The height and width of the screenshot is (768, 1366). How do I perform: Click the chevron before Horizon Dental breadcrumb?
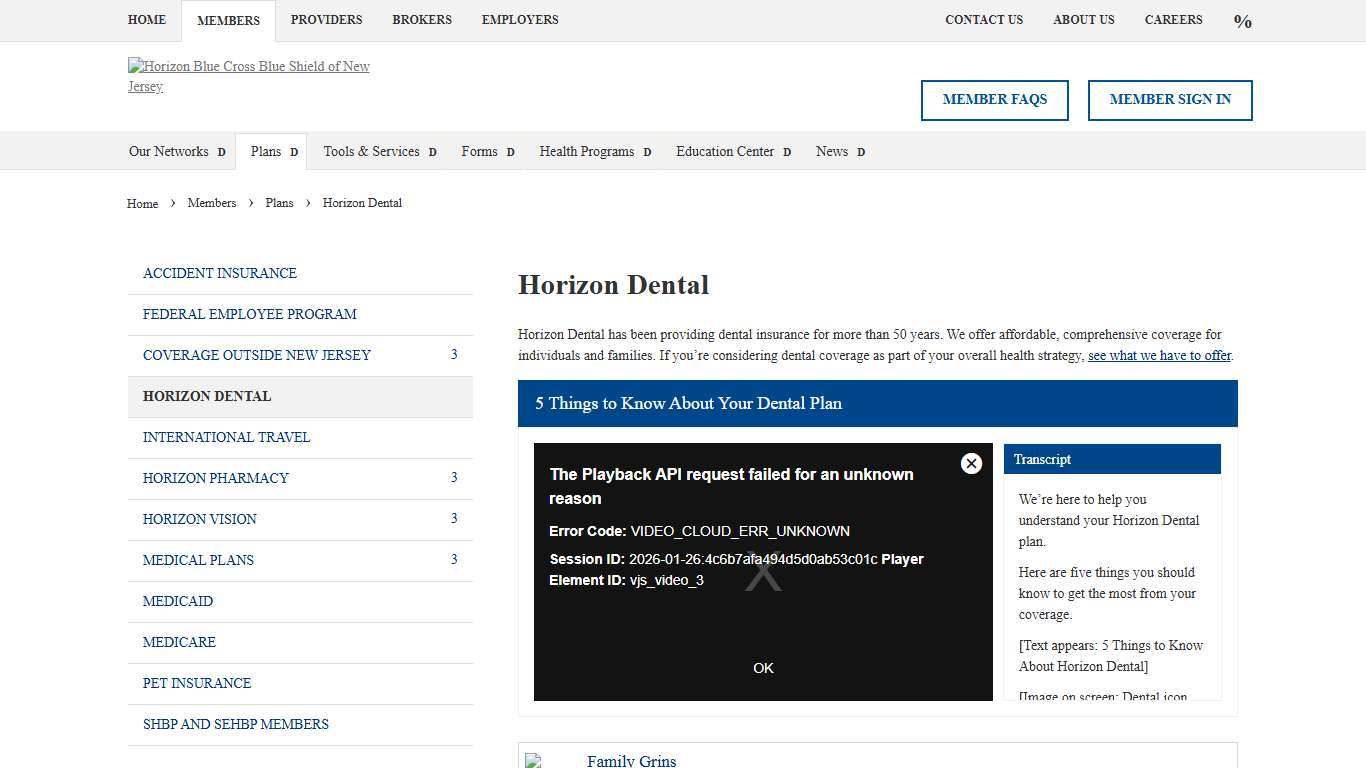point(307,203)
